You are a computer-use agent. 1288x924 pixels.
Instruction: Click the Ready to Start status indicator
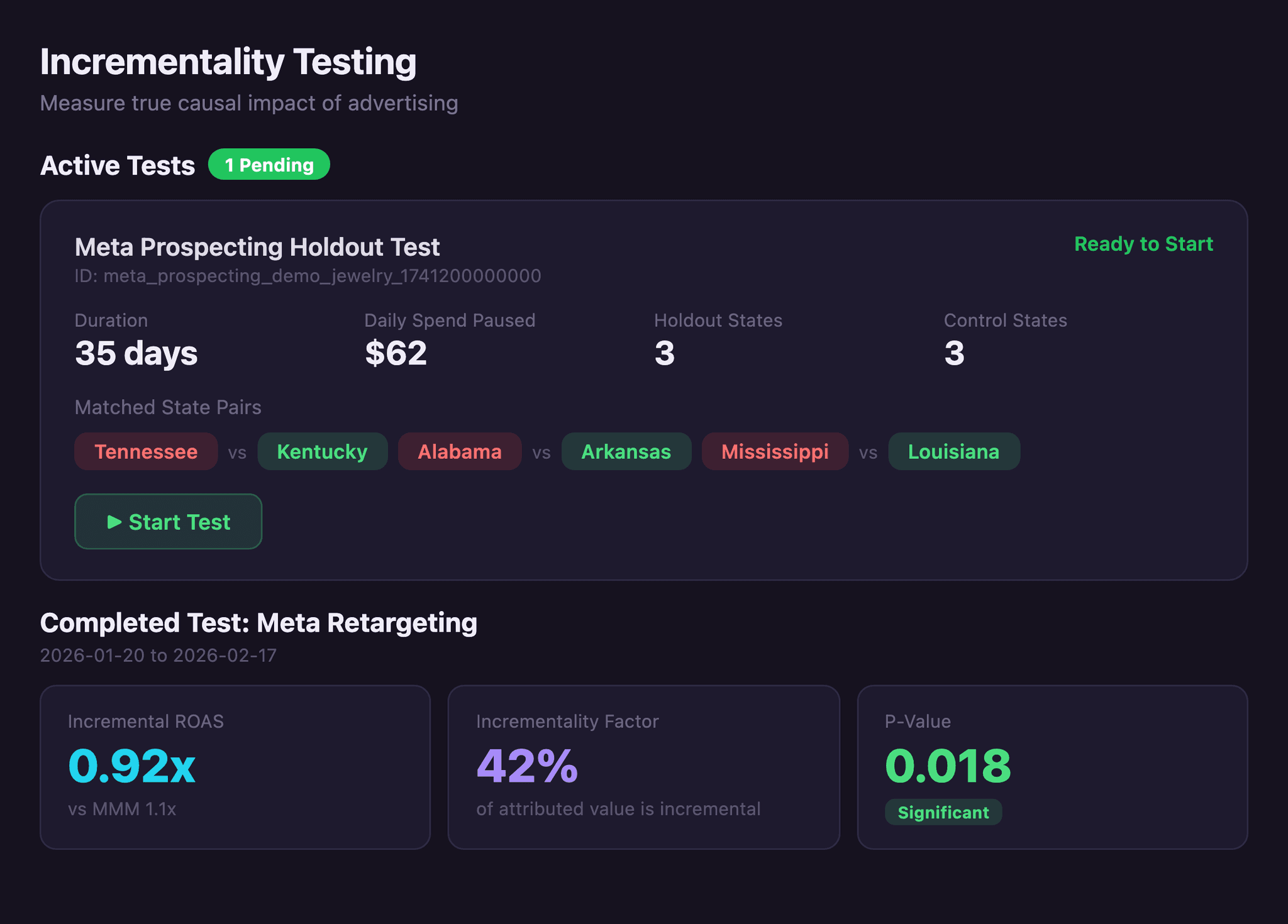click(1143, 245)
